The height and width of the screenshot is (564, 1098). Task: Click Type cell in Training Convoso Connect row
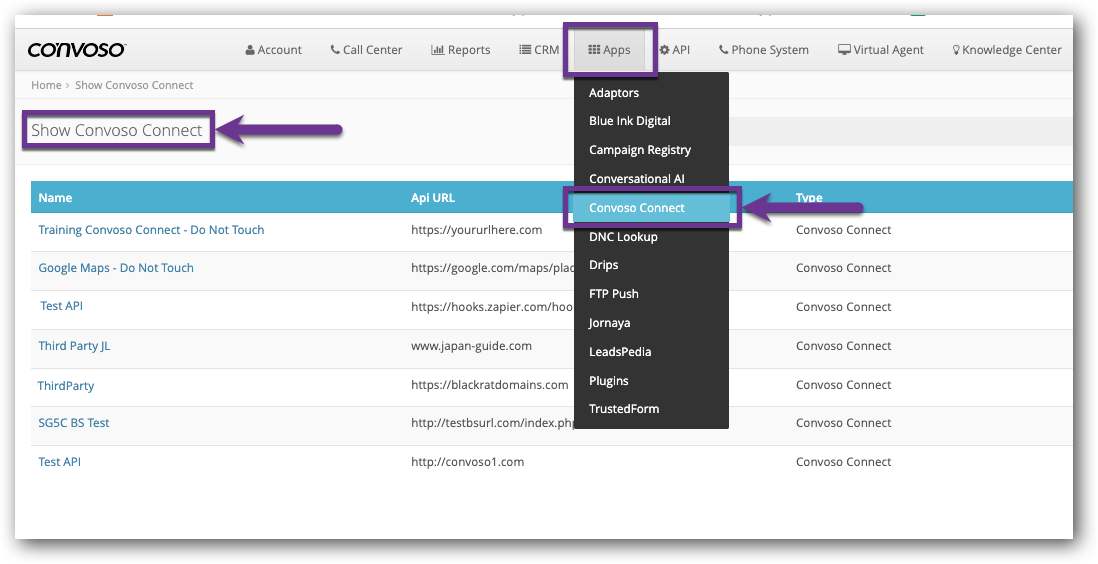pos(844,230)
